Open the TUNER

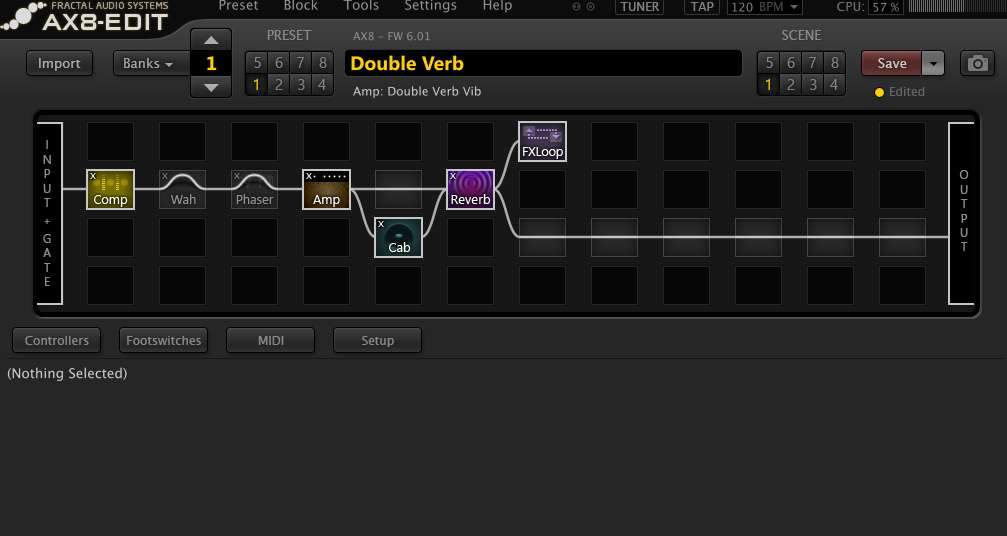coord(640,7)
